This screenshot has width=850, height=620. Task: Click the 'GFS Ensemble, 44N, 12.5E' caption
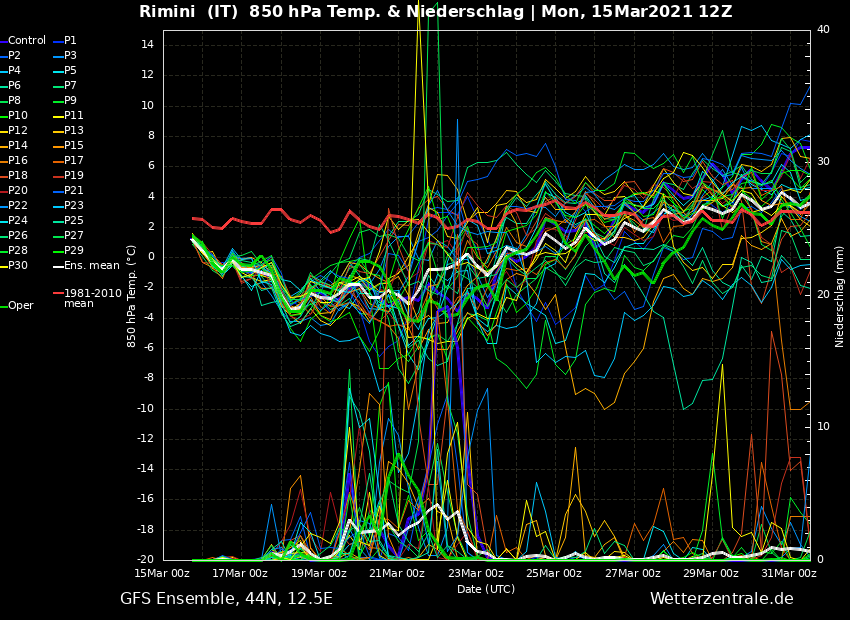(227, 599)
